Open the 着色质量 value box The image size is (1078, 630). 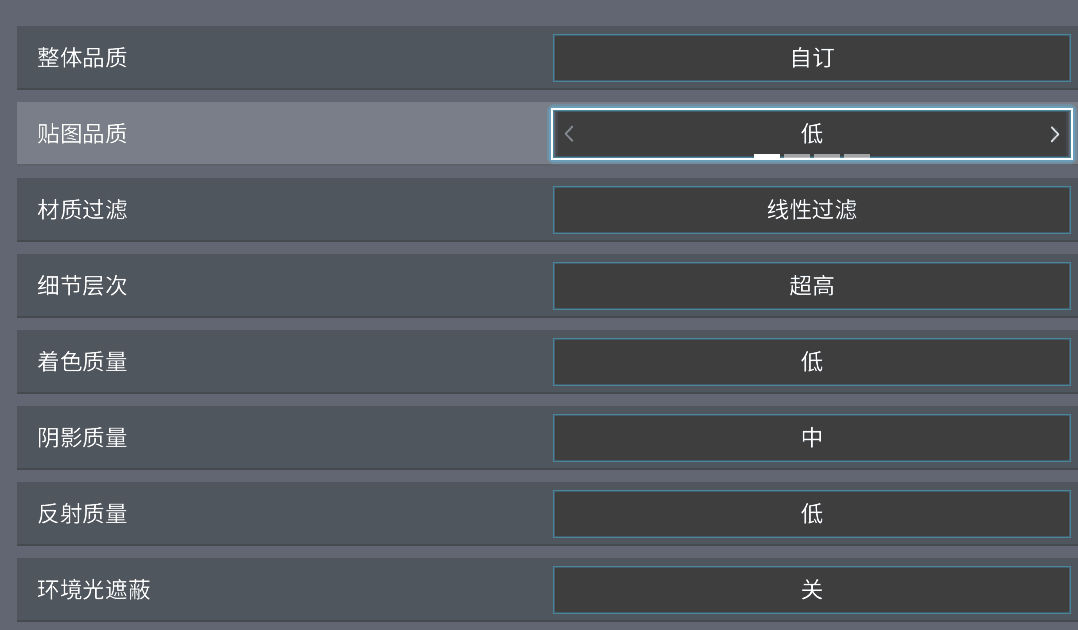811,362
